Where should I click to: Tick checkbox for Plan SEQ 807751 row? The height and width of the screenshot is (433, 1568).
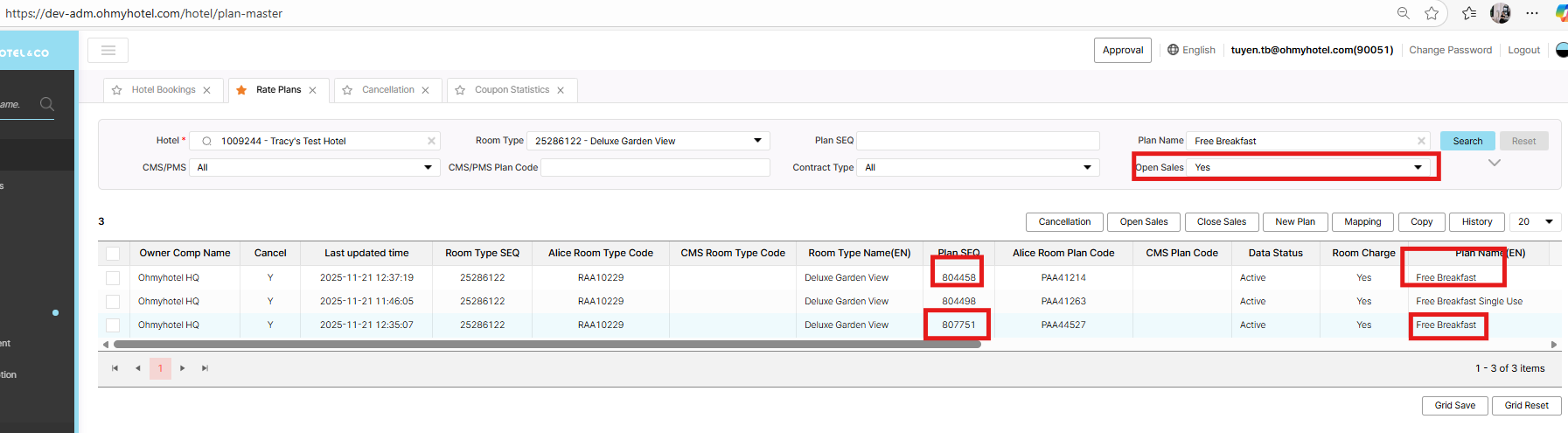(113, 325)
